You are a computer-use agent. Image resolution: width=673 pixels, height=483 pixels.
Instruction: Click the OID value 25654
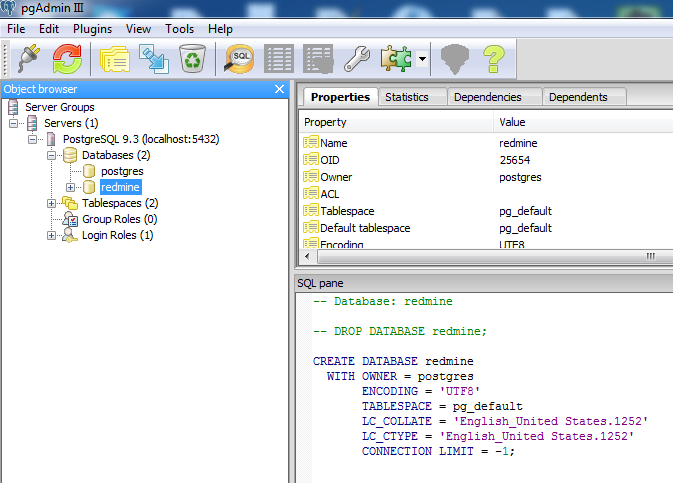click(515, 160)
